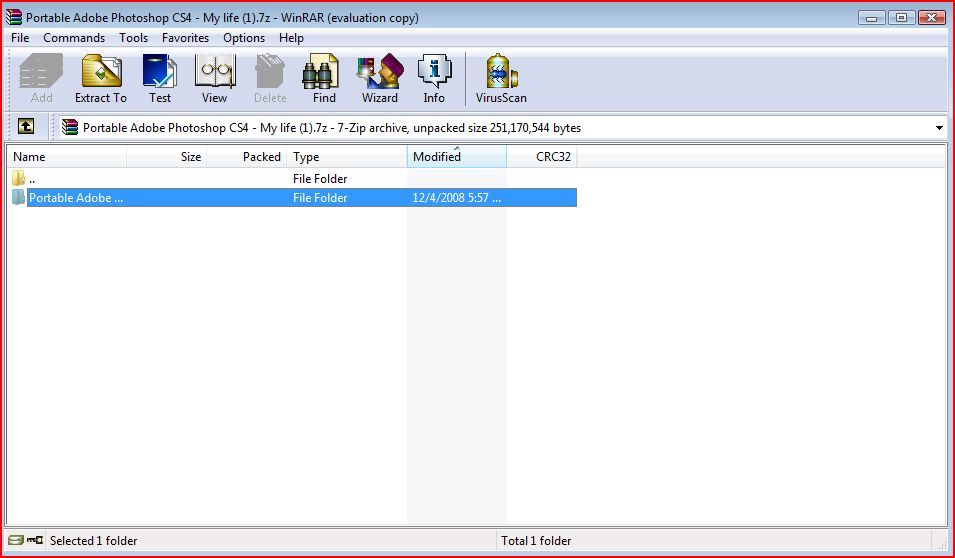
Task: Click WinRAR title bar application icon
Action: pos(13,18)
